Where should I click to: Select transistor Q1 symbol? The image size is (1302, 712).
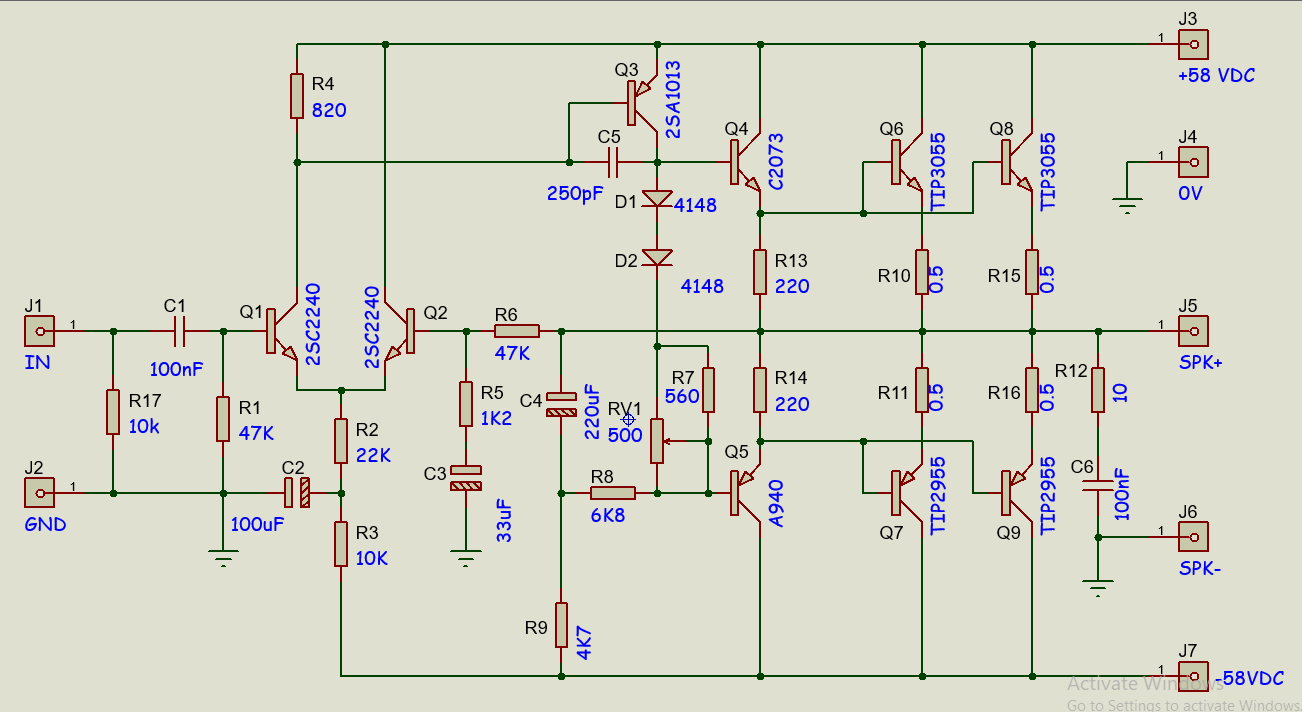pyautogui.click(x=279, y=332)
